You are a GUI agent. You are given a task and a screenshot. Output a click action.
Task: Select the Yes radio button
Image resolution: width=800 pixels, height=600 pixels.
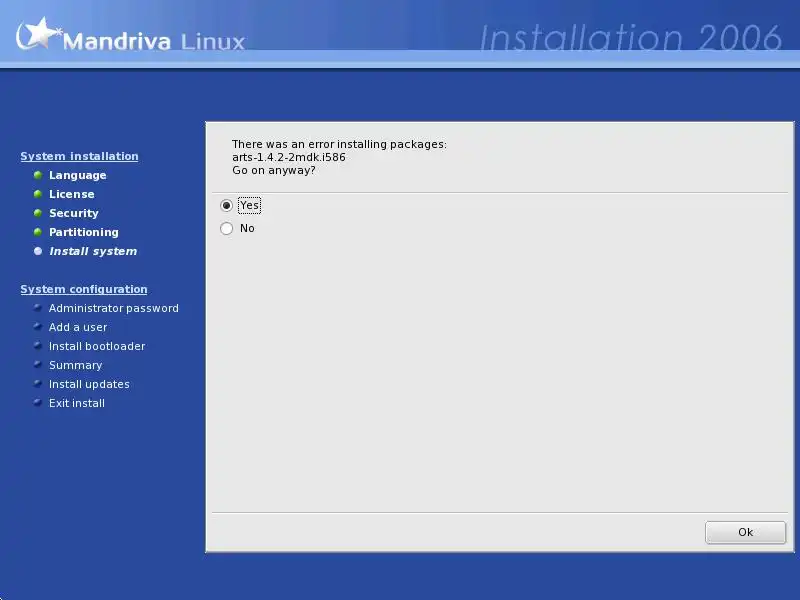227,206
